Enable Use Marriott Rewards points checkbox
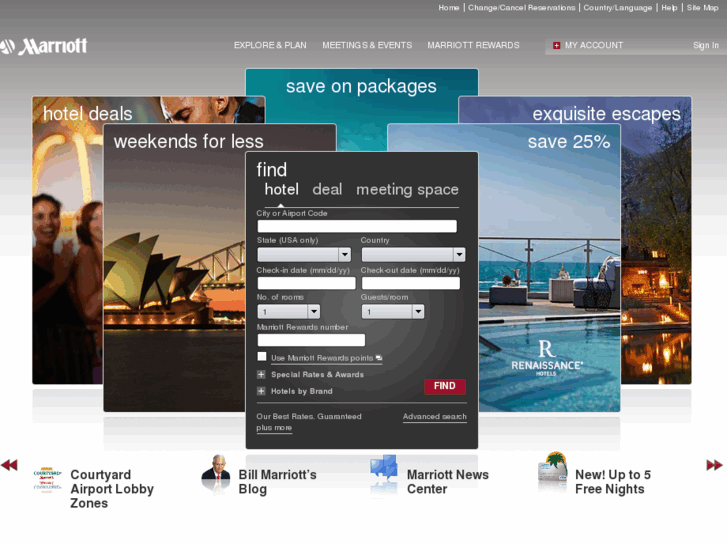The height and width of the screenshot is (545, 727). (x=262, y=356)
